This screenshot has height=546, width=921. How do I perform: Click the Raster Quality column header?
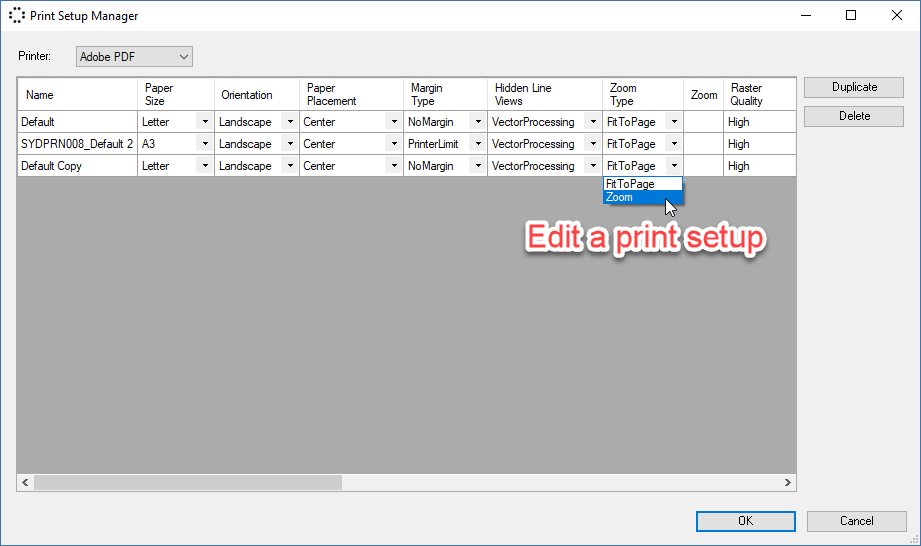759,95
